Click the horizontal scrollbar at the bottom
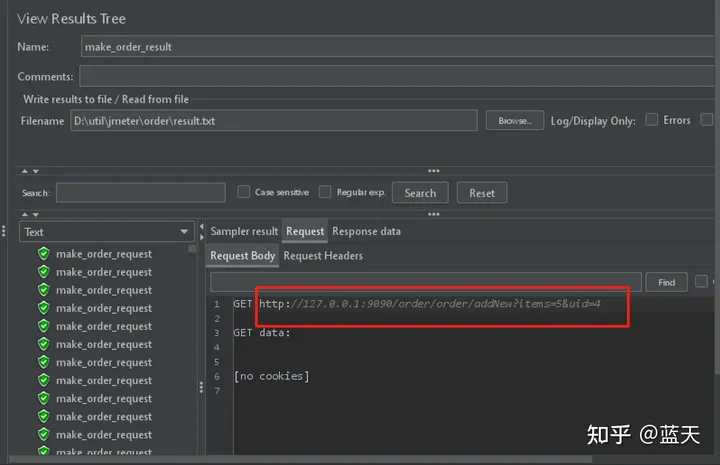The height and width of the screenshot is (465, 720). point(301,459)
